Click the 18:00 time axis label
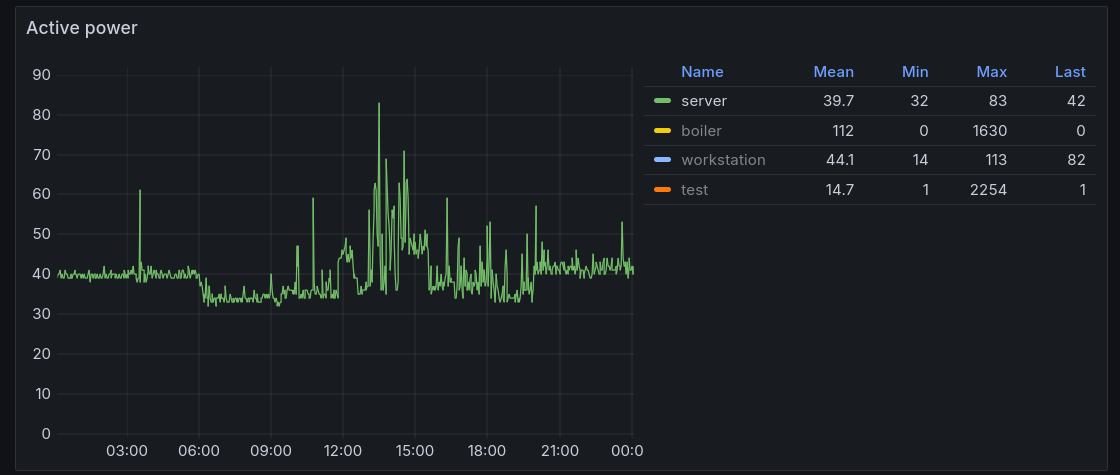1120x475 pixels. tap(487, 451)
